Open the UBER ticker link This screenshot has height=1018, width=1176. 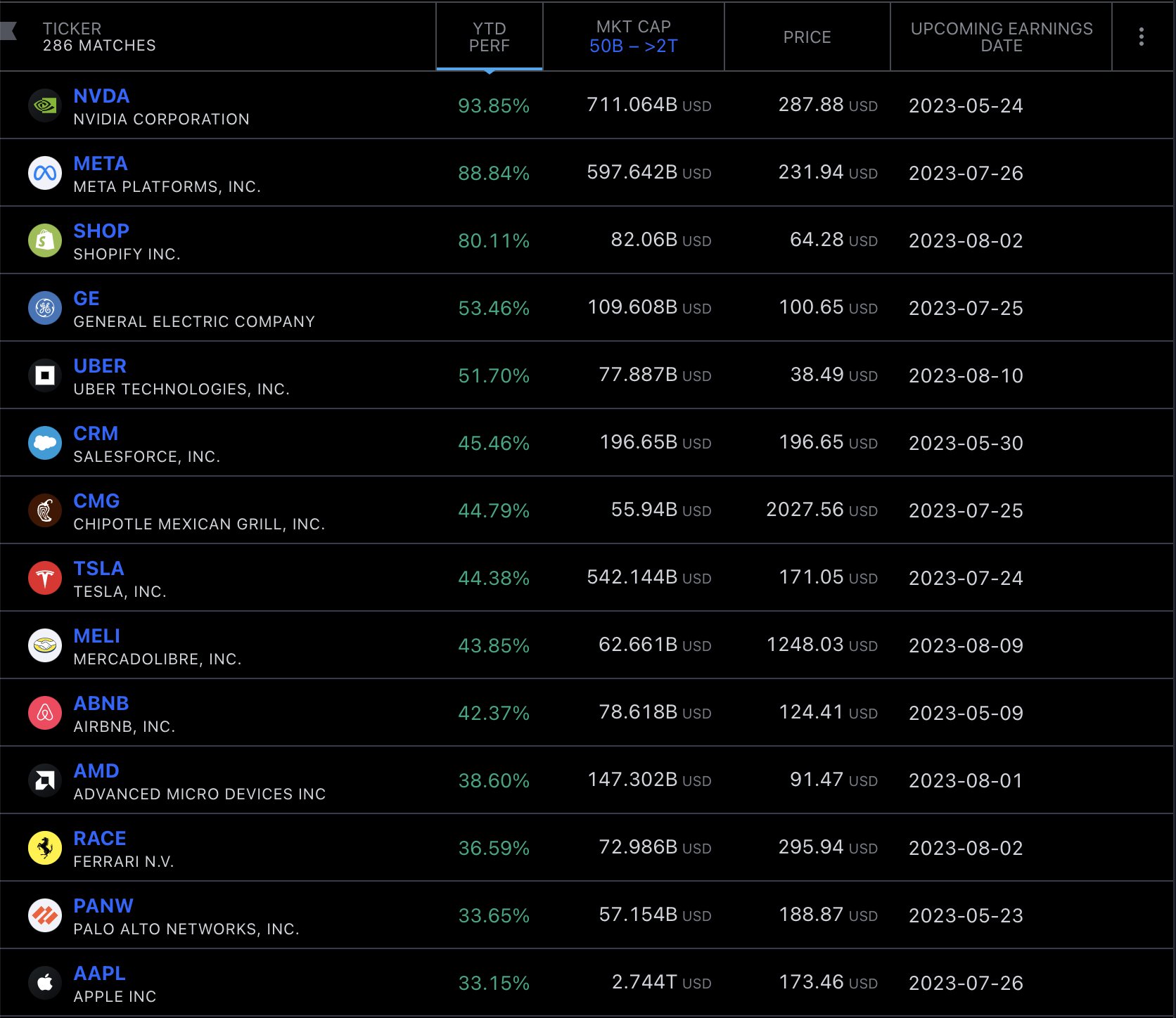click(x=100, y=366)
